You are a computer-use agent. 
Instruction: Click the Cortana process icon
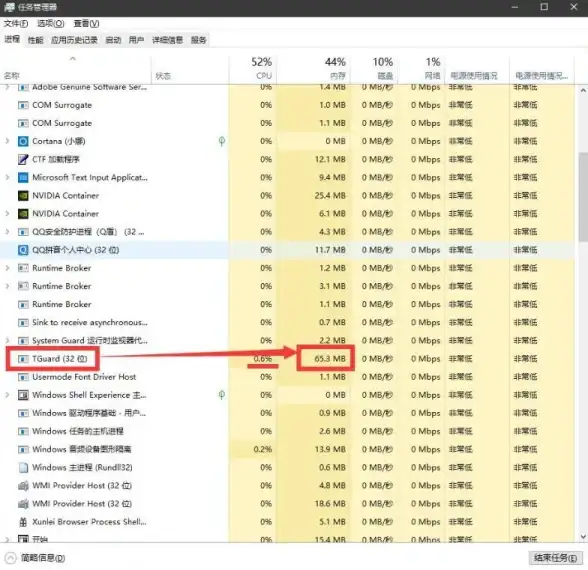23,141
